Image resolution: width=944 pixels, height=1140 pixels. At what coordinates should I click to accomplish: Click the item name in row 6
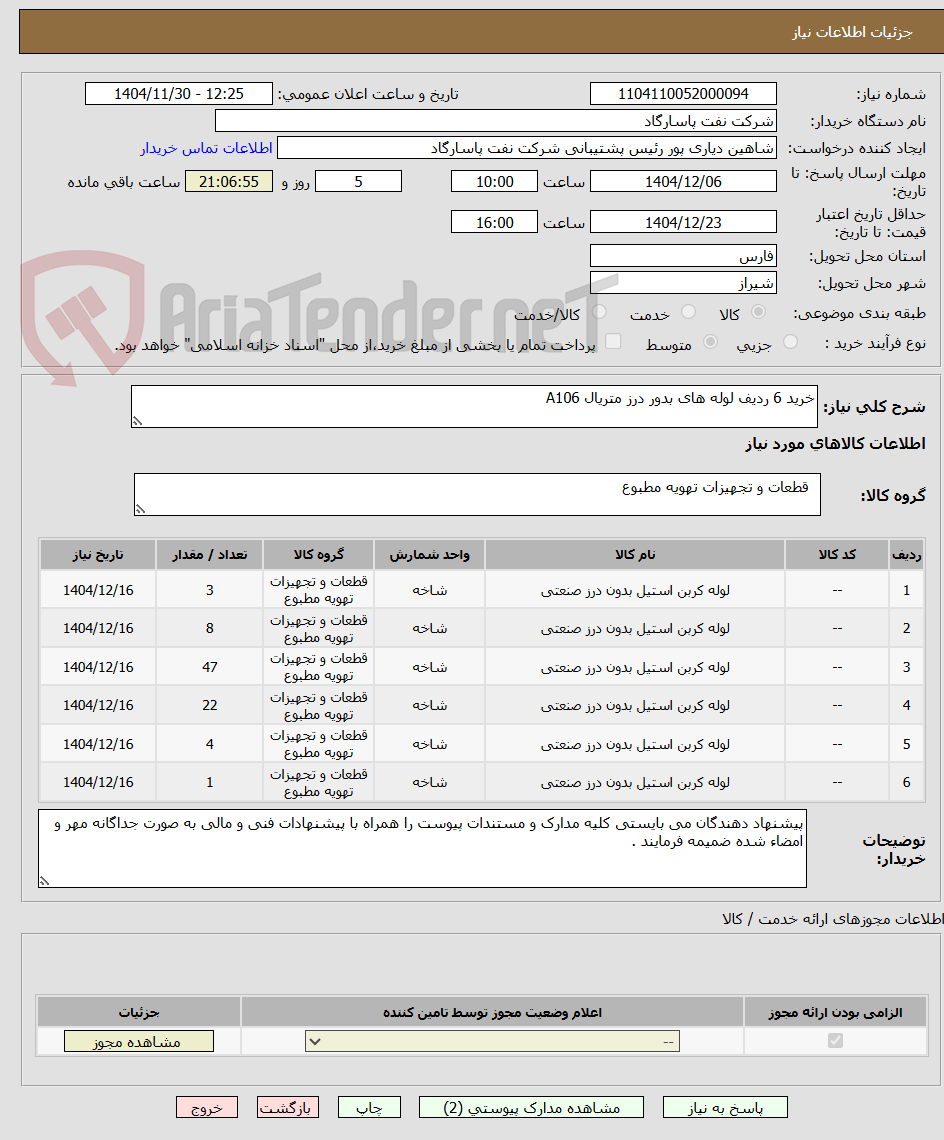pos(635,782)
